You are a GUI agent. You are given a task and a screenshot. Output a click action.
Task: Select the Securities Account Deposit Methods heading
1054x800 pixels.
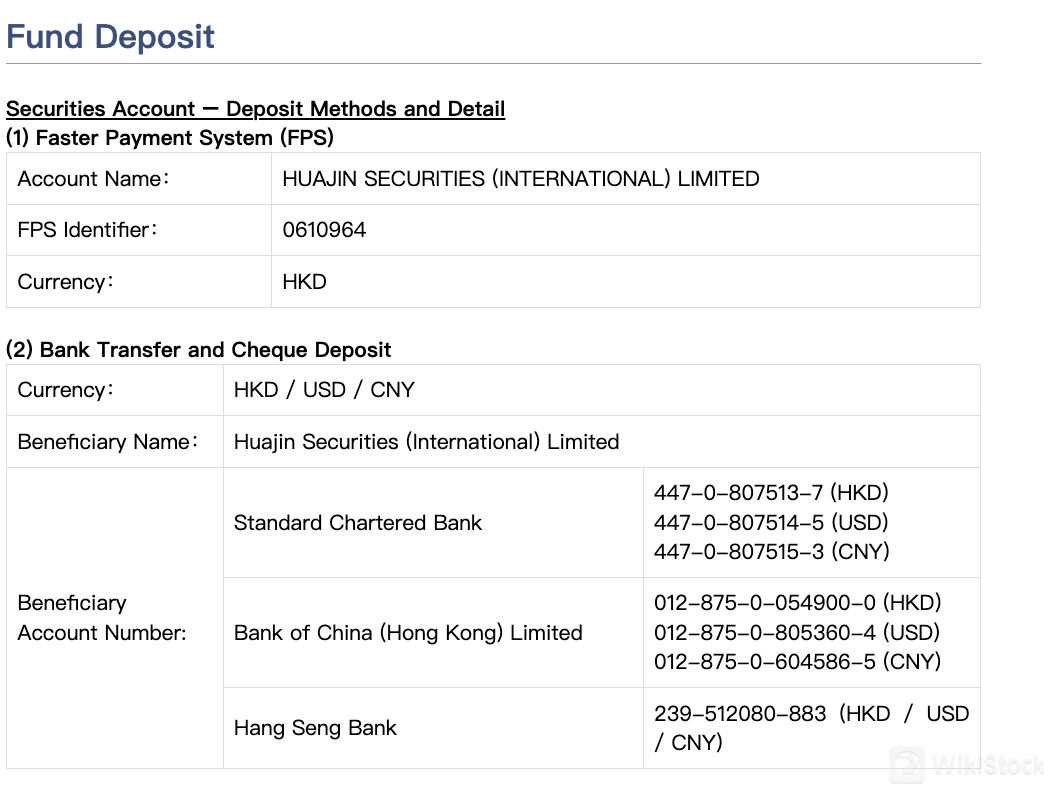tap(255, 109)
